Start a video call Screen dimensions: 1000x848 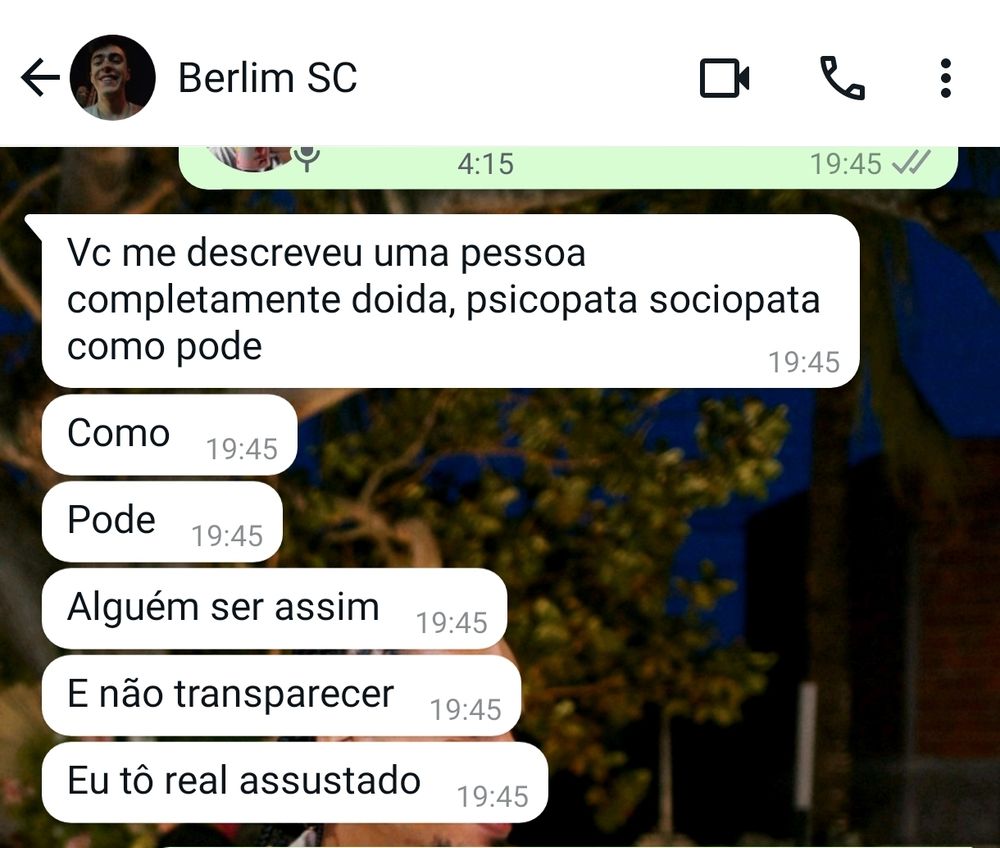[x=724, y=78]
